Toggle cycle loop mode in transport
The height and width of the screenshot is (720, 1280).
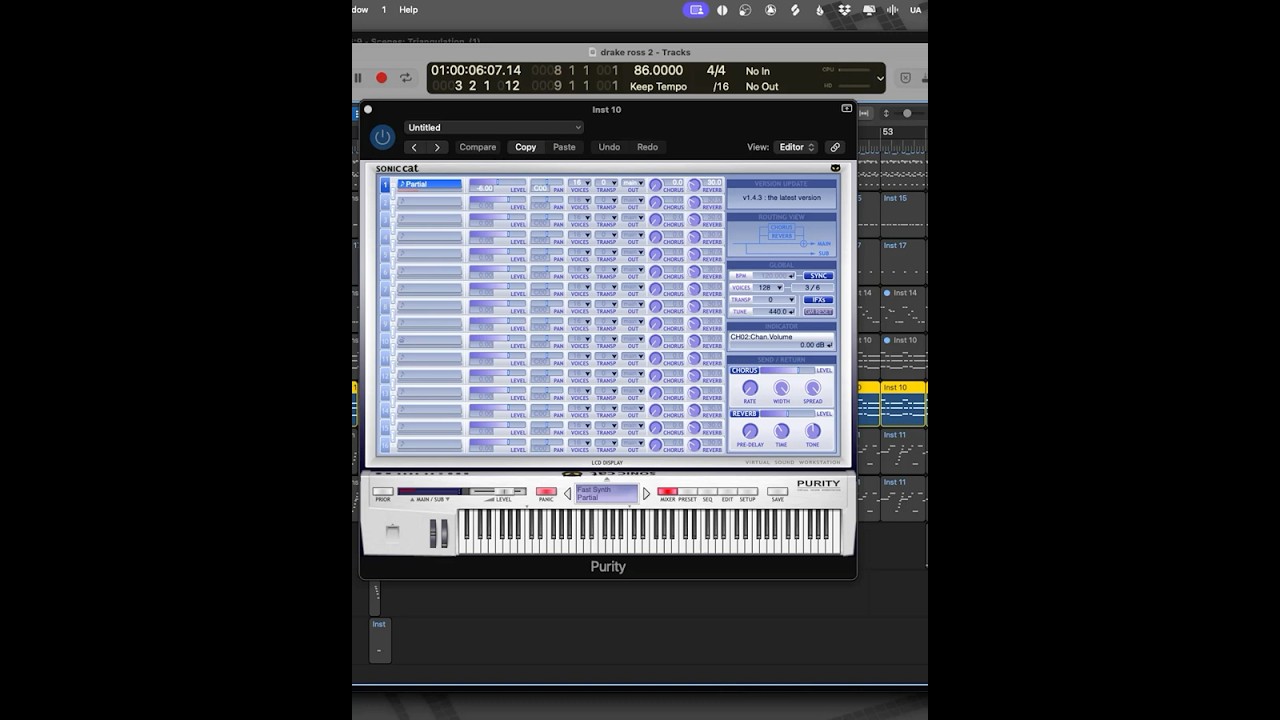pyautogui.click(x=405, y=77)
